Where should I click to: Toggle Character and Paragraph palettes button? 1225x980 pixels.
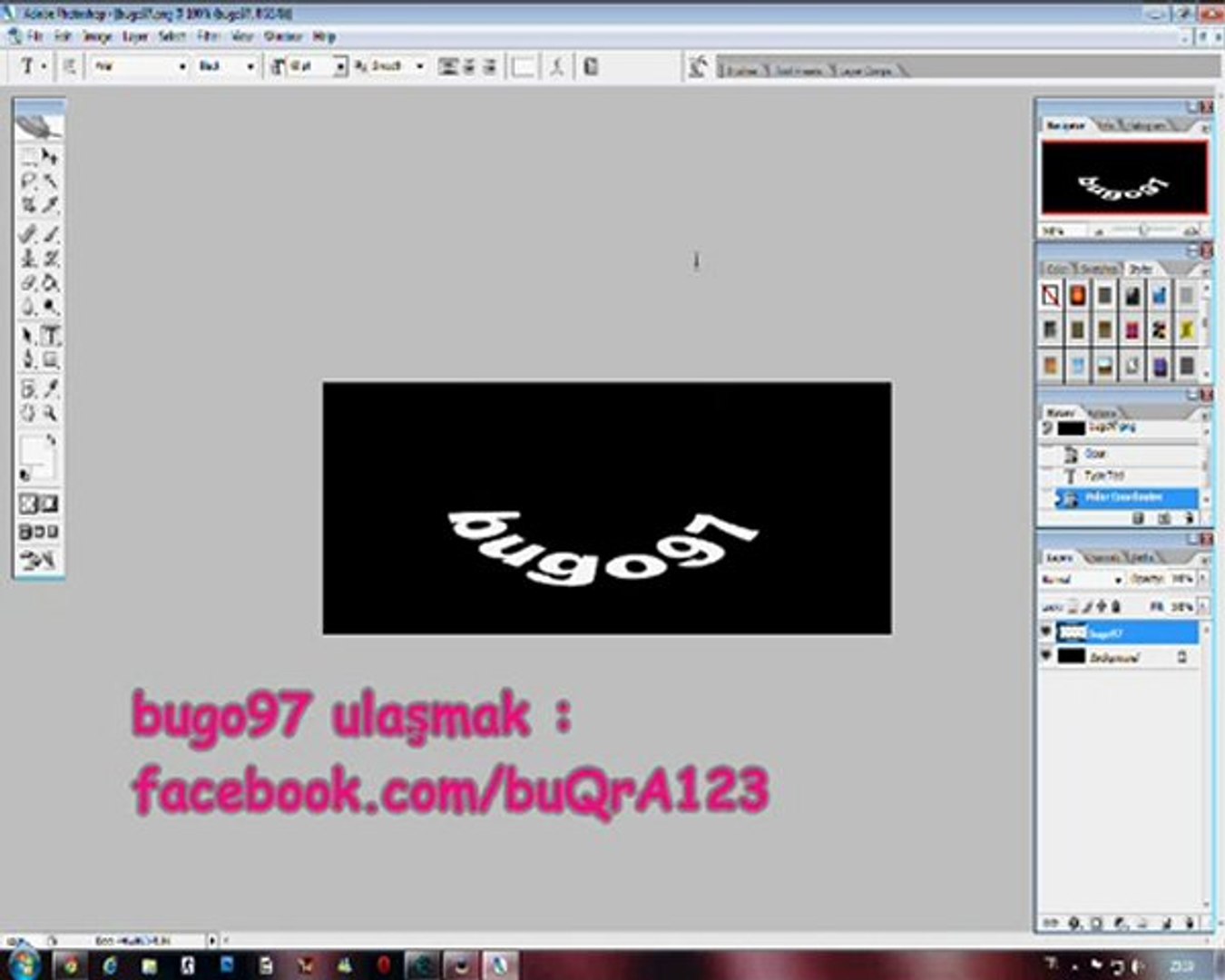[x=591, y=66]
